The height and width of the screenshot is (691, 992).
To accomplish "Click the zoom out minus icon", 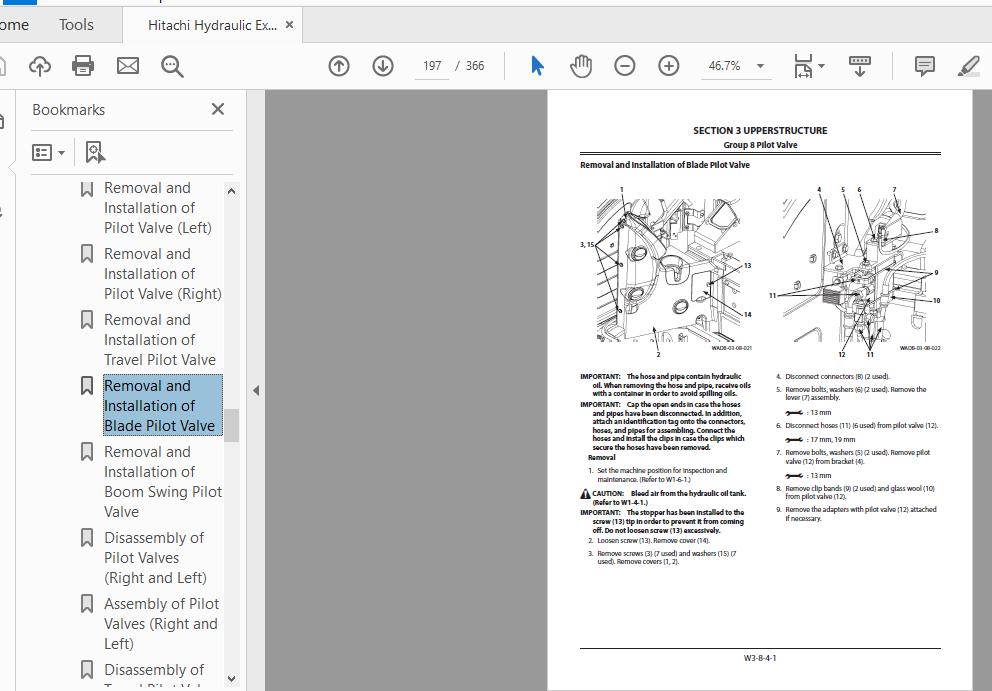I will point(624,66).
